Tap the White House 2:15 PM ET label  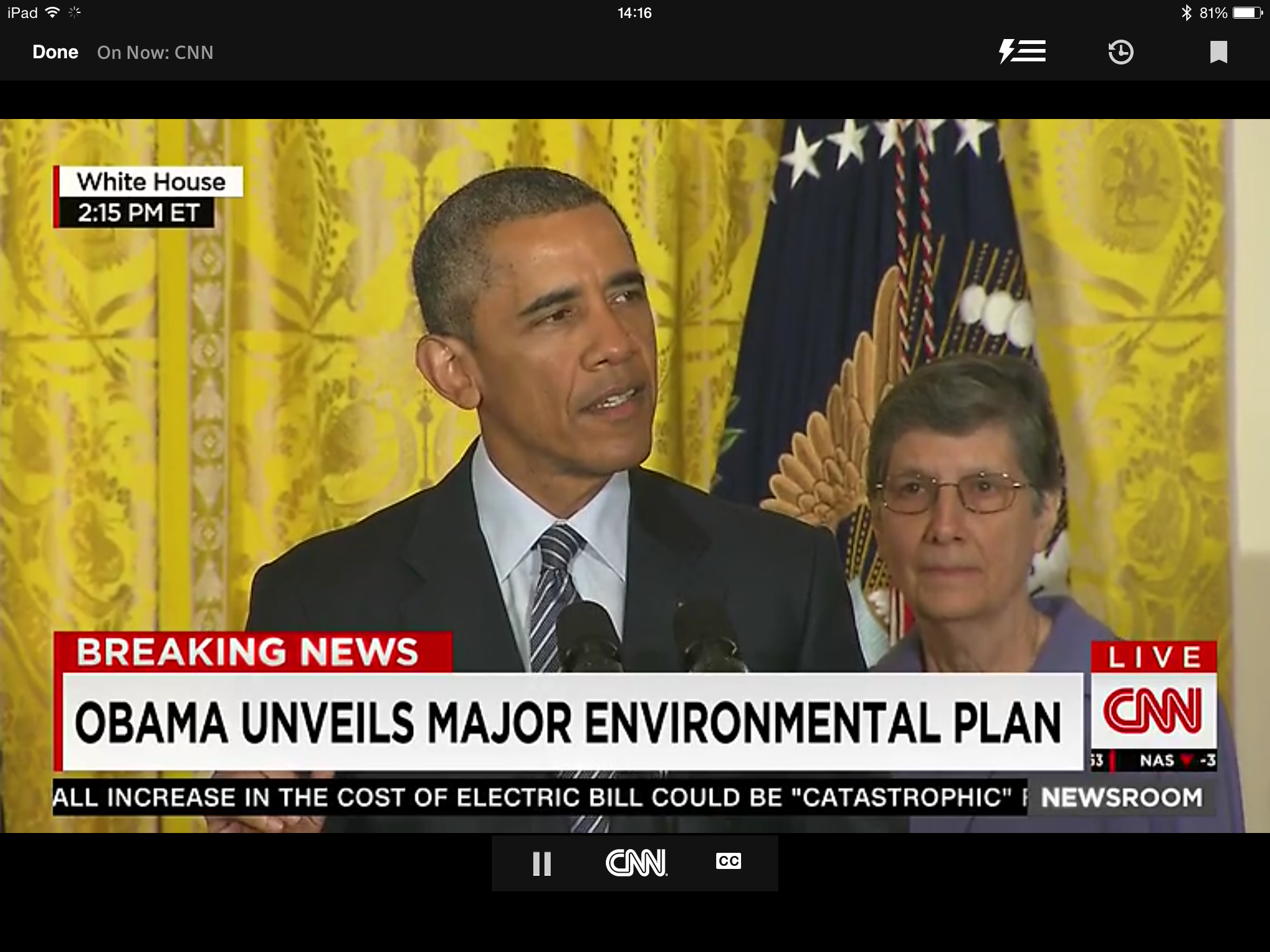point(149,197)
